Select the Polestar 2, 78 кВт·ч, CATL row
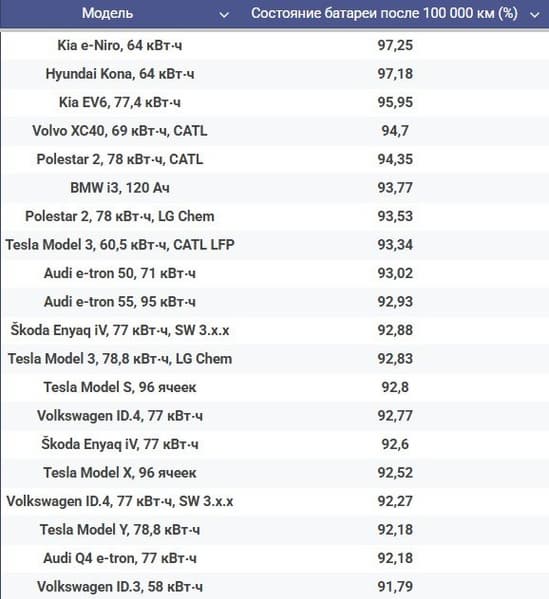 [x=277, y=159]
